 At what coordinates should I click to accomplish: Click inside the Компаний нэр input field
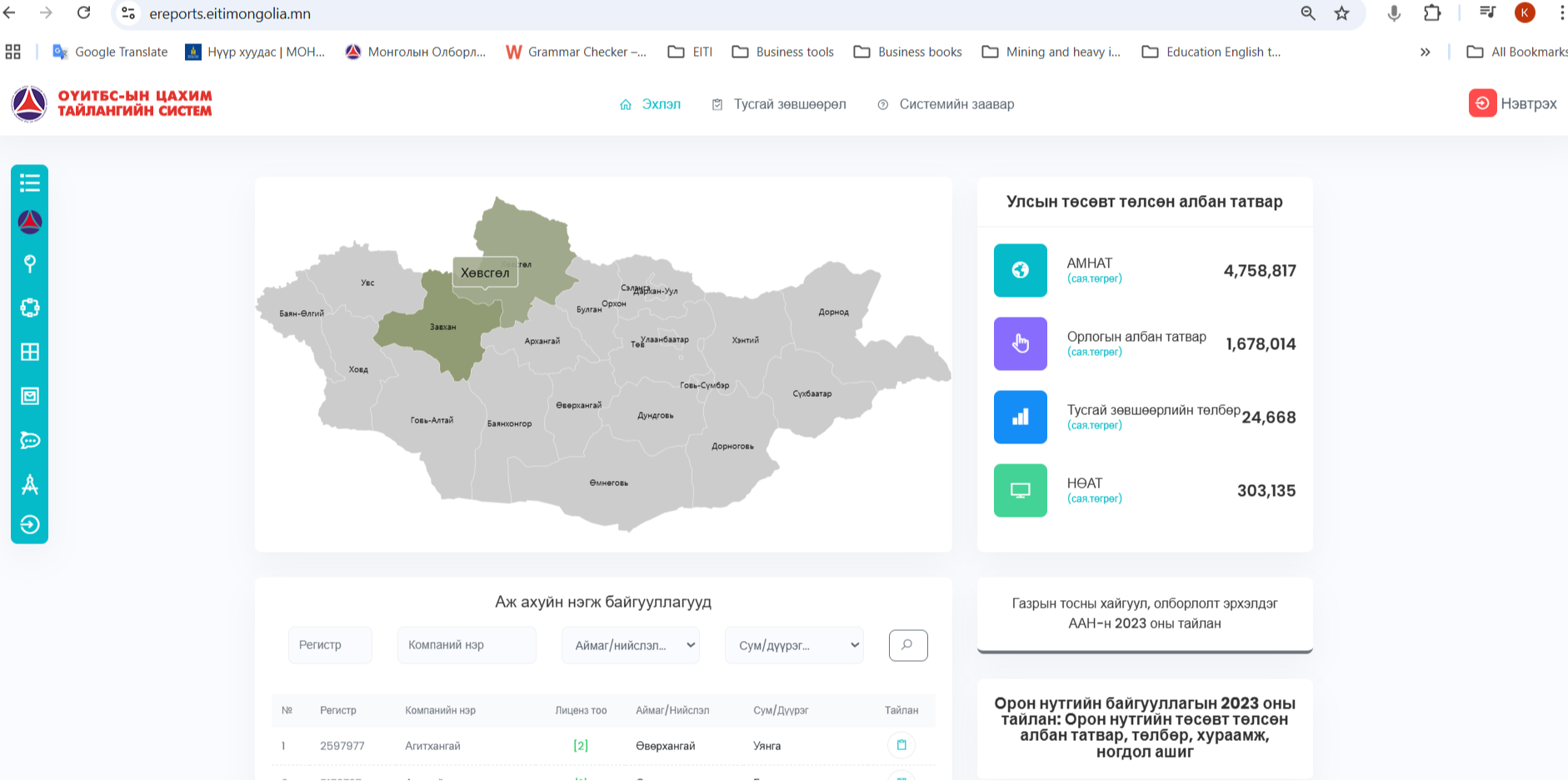[x=466, y=644]
